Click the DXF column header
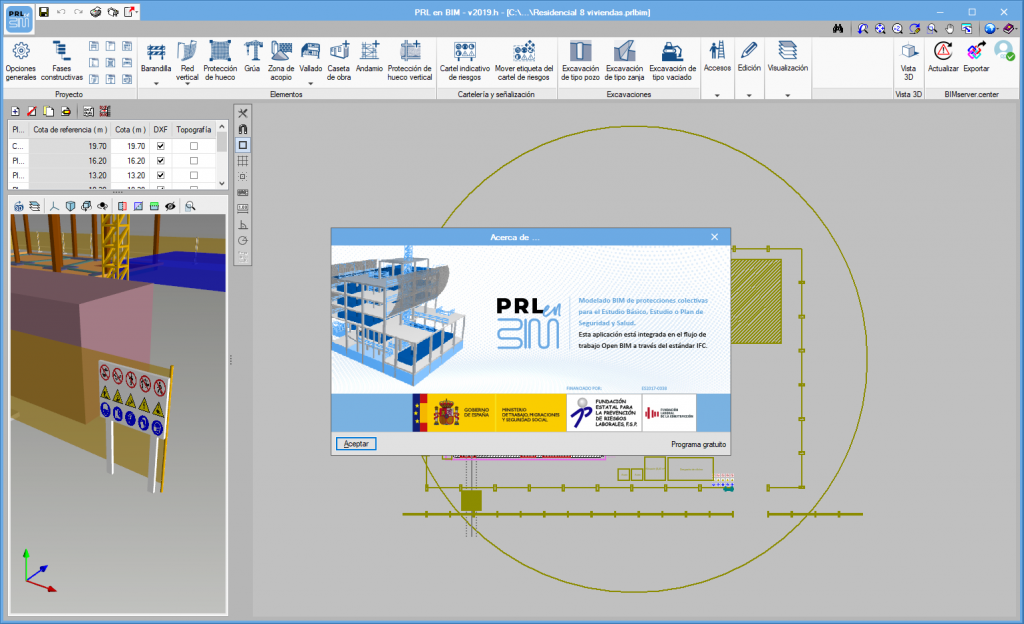This screenshot has height=624, width=1024. click(x=161, y=130)
